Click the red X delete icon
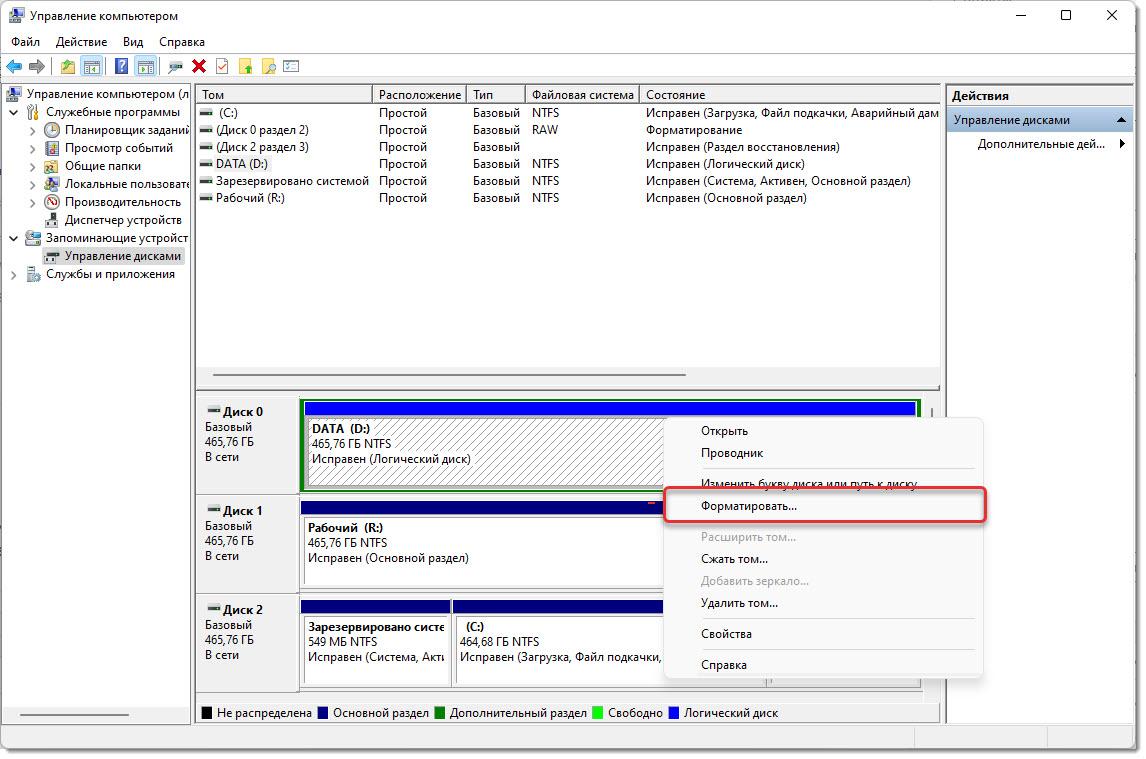Screen dimensions: 1146x759 199,67
